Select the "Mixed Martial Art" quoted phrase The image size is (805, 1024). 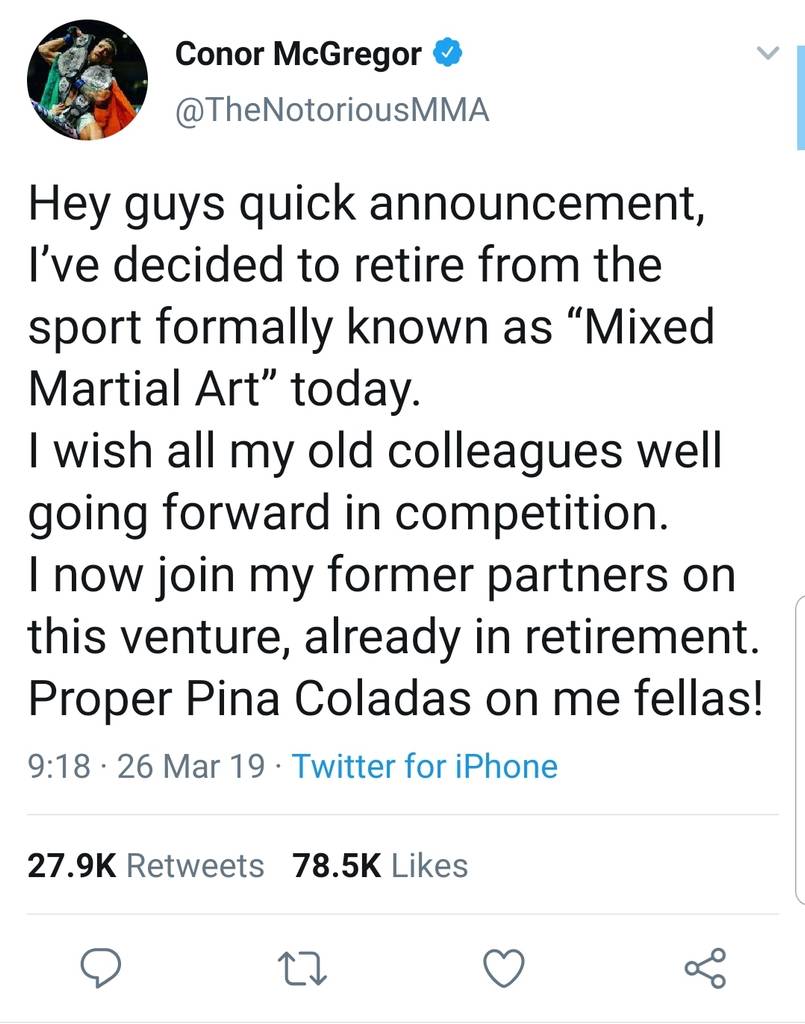pyautogui.click(x=371, y=357)
